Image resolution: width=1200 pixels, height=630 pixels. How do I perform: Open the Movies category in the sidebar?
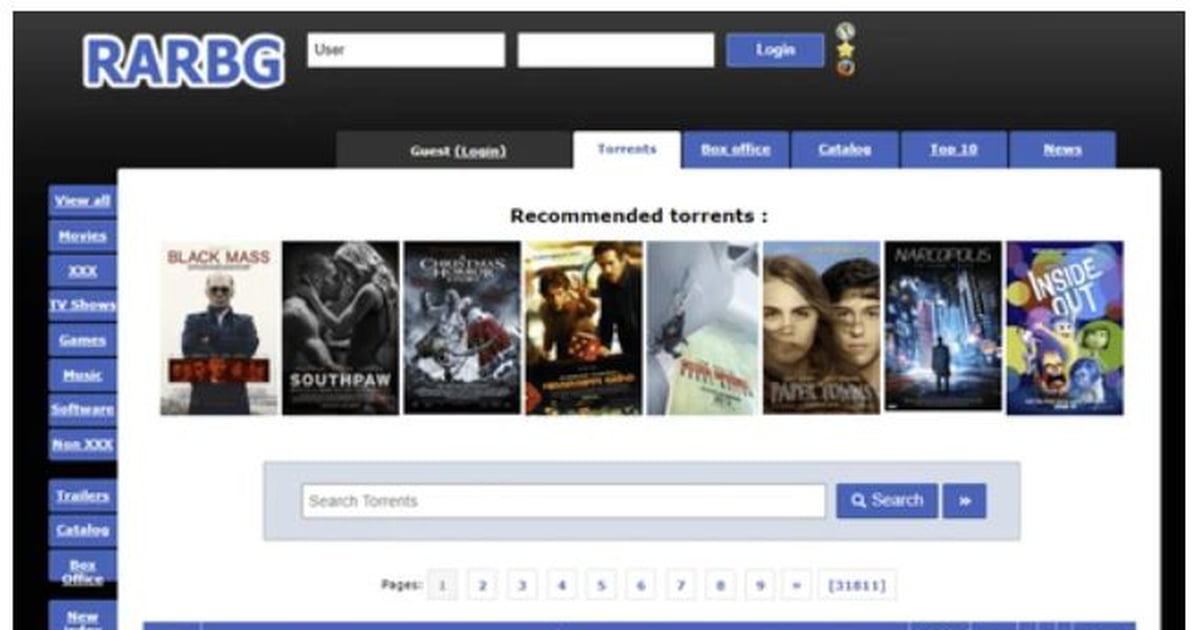coord(81,237)
